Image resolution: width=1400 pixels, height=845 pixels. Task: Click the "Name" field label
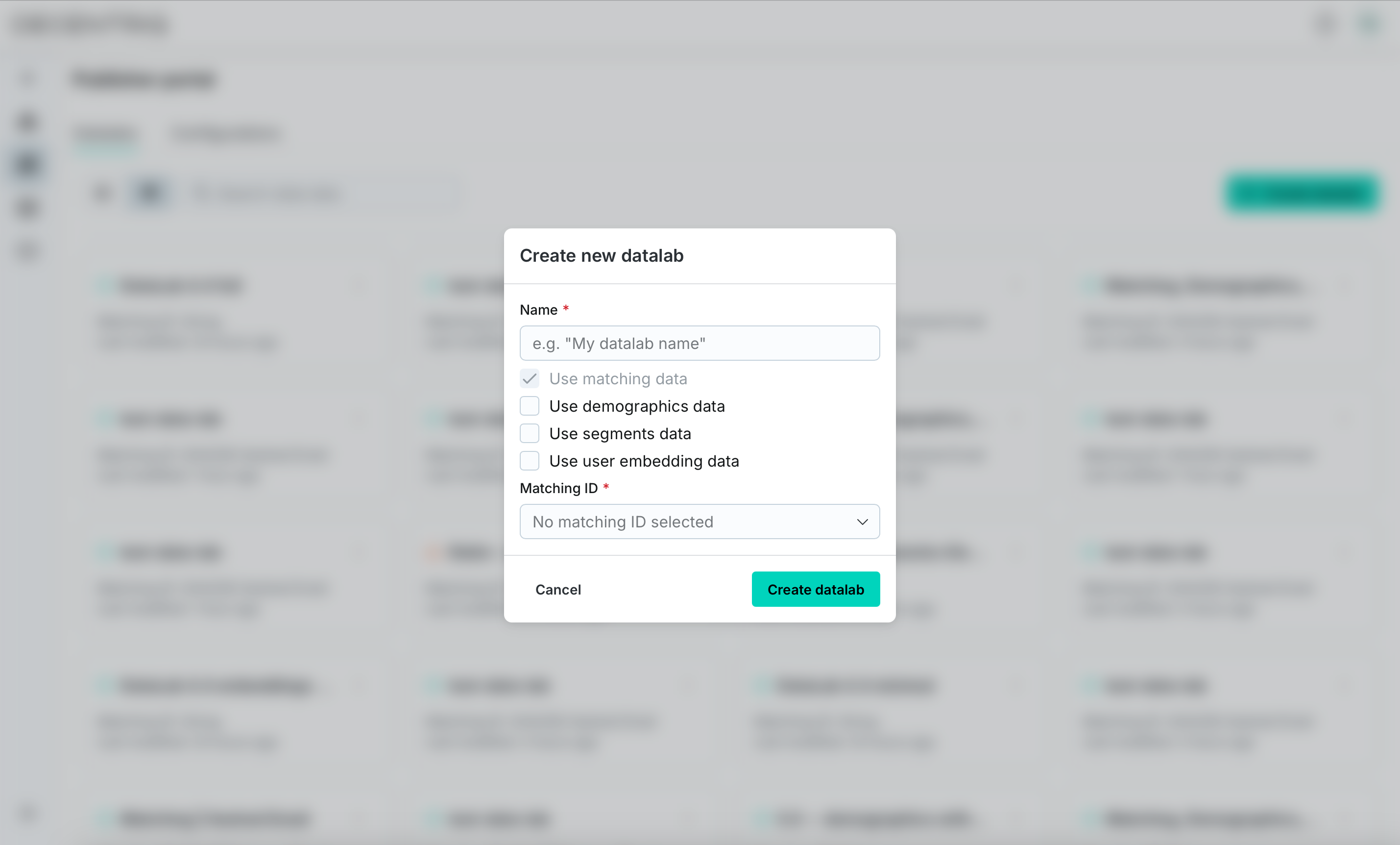[538, 310]
